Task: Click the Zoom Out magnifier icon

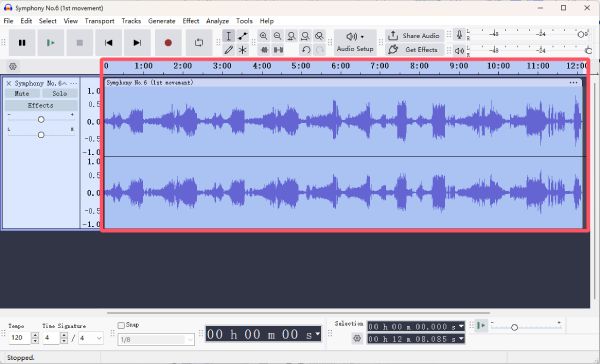Action: 277,36
